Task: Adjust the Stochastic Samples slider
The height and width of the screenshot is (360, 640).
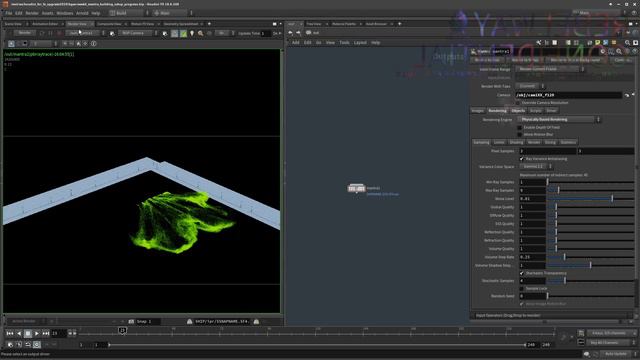Action: 591,281
